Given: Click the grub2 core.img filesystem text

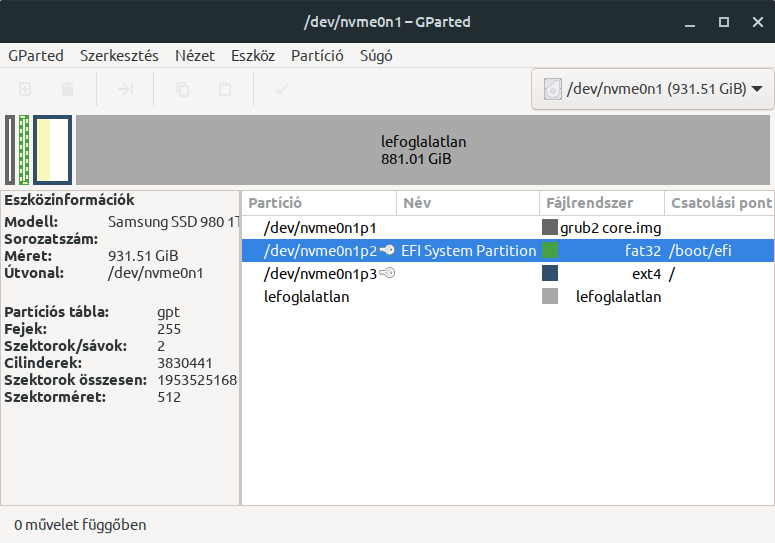Looking at the screenshot, I should coord(610,228).
